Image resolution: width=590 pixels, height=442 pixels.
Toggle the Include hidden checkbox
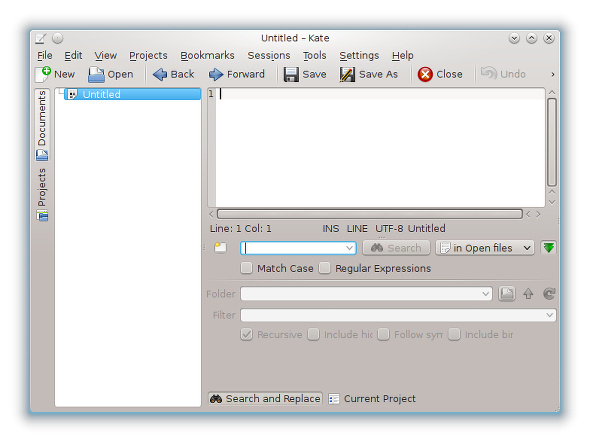pos(313,334)
